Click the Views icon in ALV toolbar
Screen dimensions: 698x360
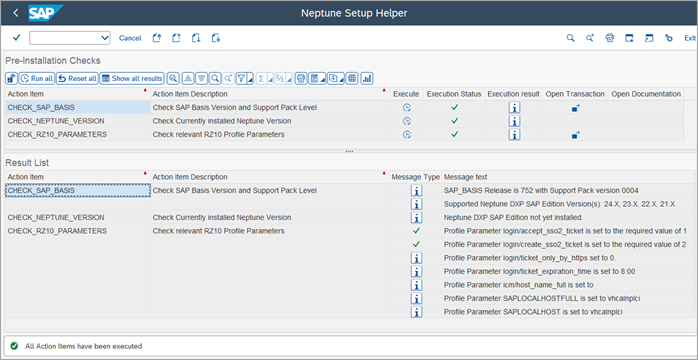point(314,79)
